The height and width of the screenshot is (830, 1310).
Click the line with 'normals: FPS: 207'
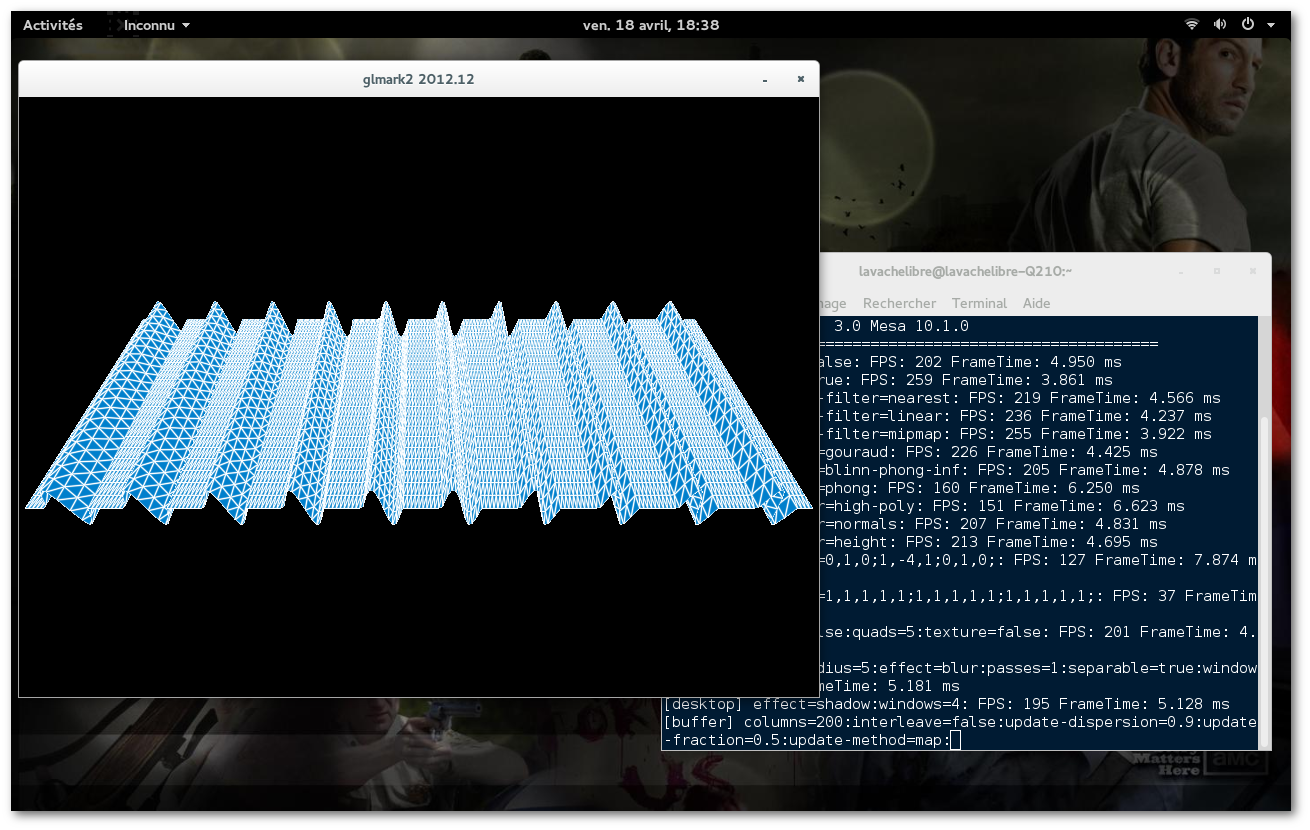tap(992, 524)
